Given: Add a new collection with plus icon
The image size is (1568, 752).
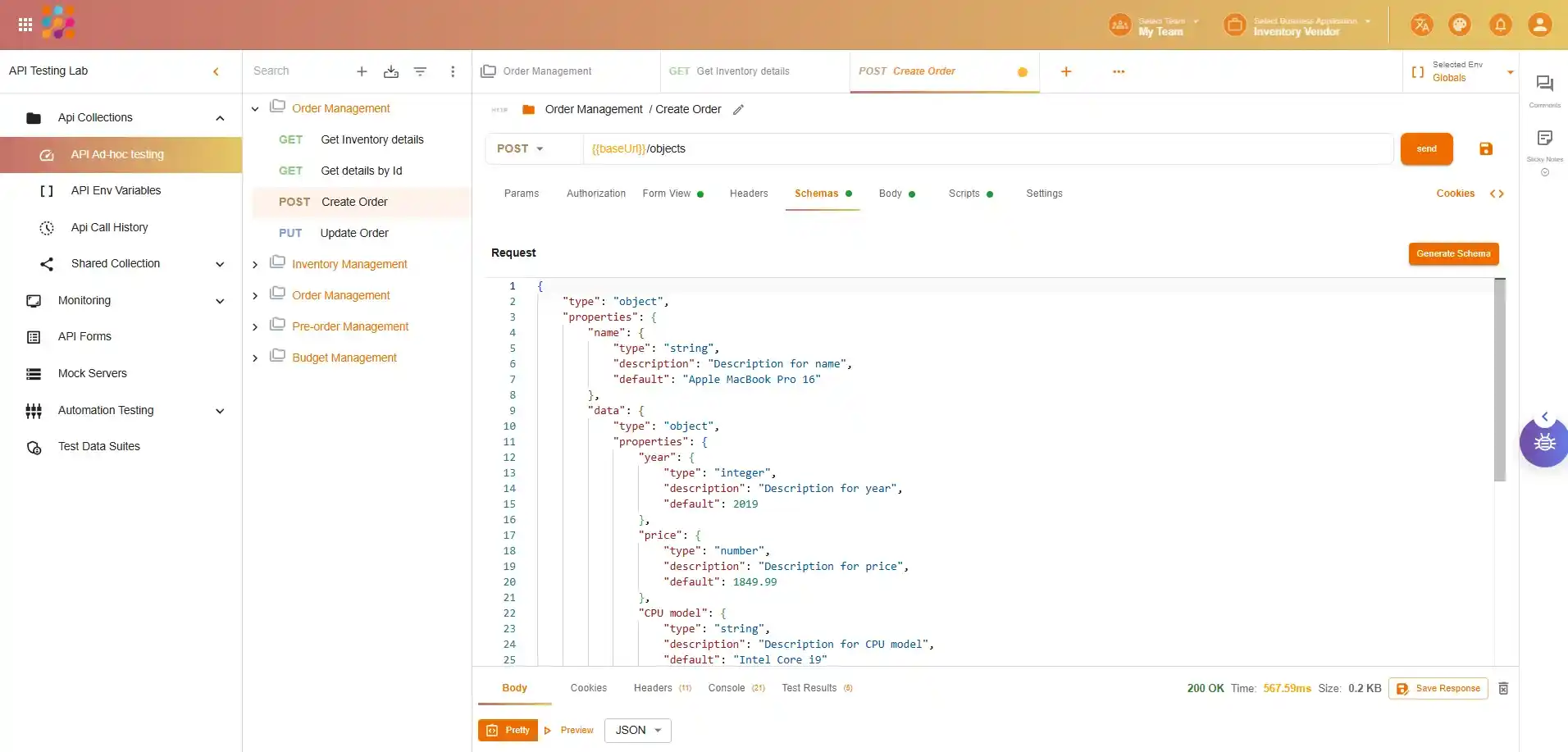Looking at the screenshot, I should tap(362, 72).
